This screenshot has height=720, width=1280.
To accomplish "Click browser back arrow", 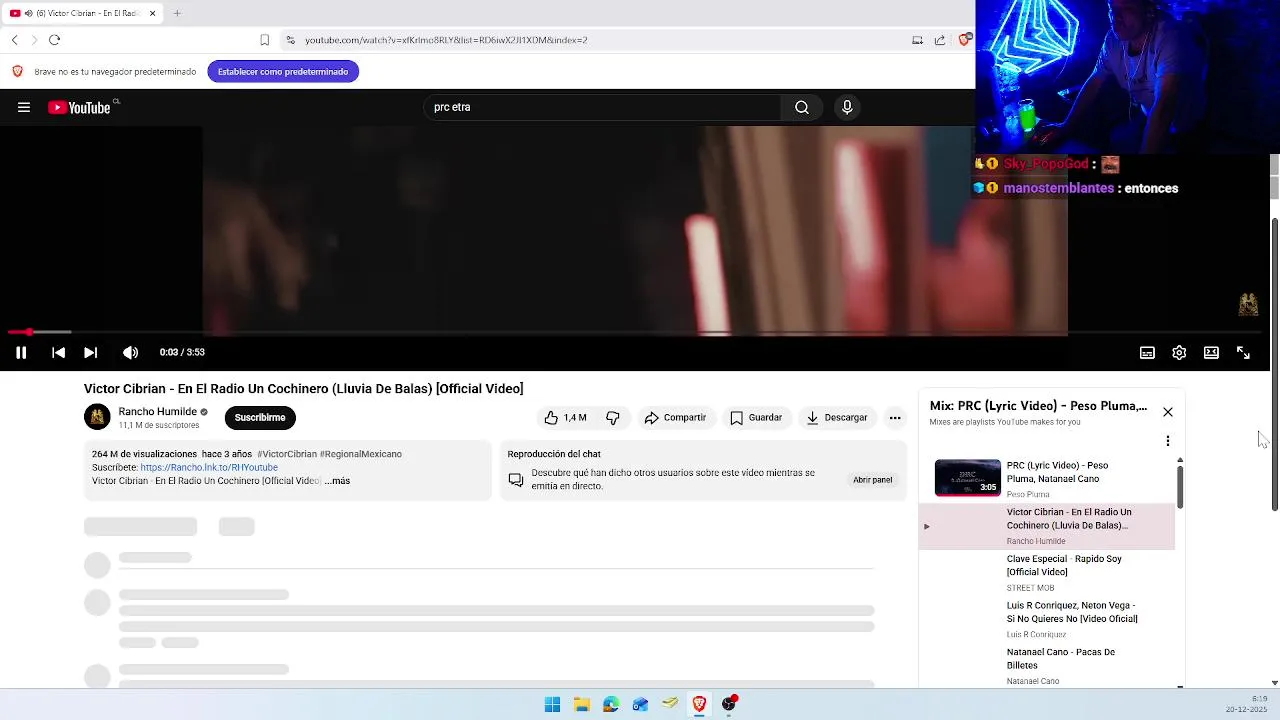I will point(14,40).
